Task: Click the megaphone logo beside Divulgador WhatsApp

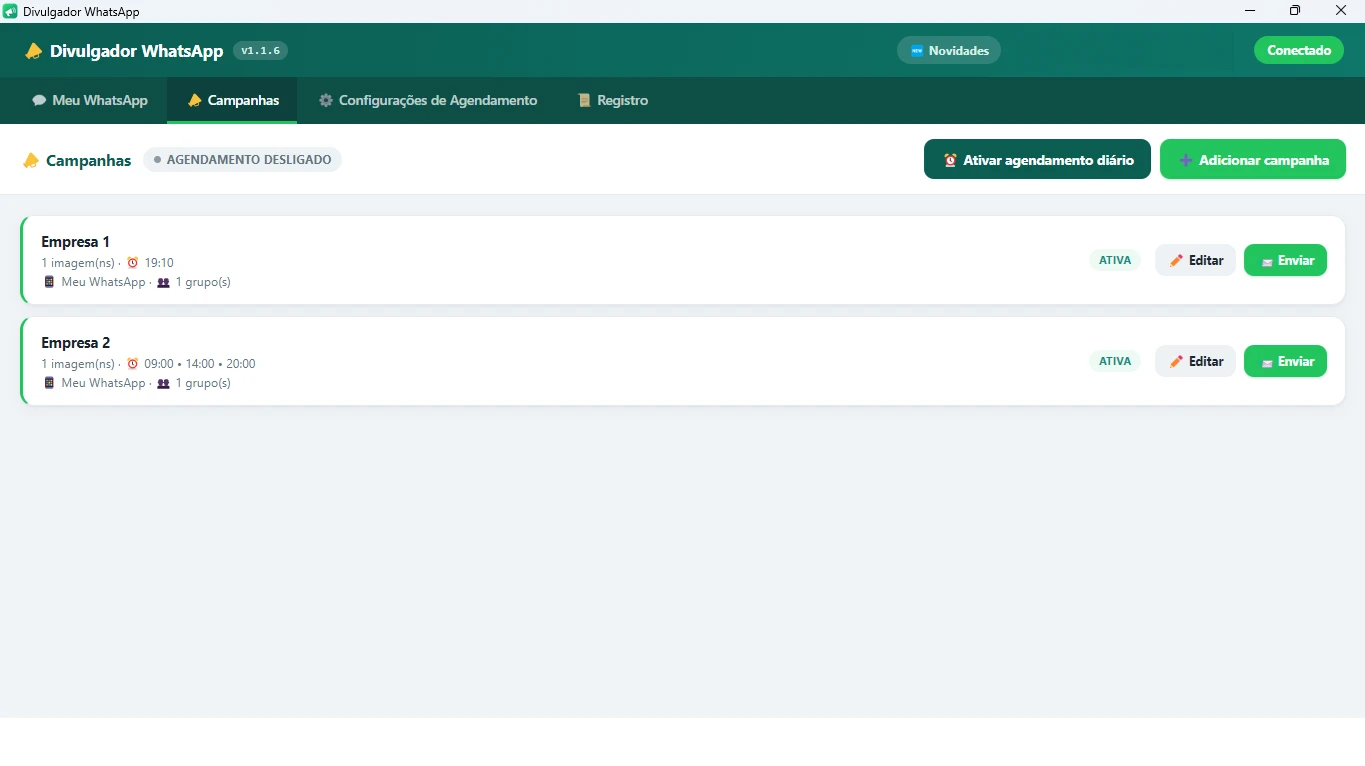Action: point(34,51)
